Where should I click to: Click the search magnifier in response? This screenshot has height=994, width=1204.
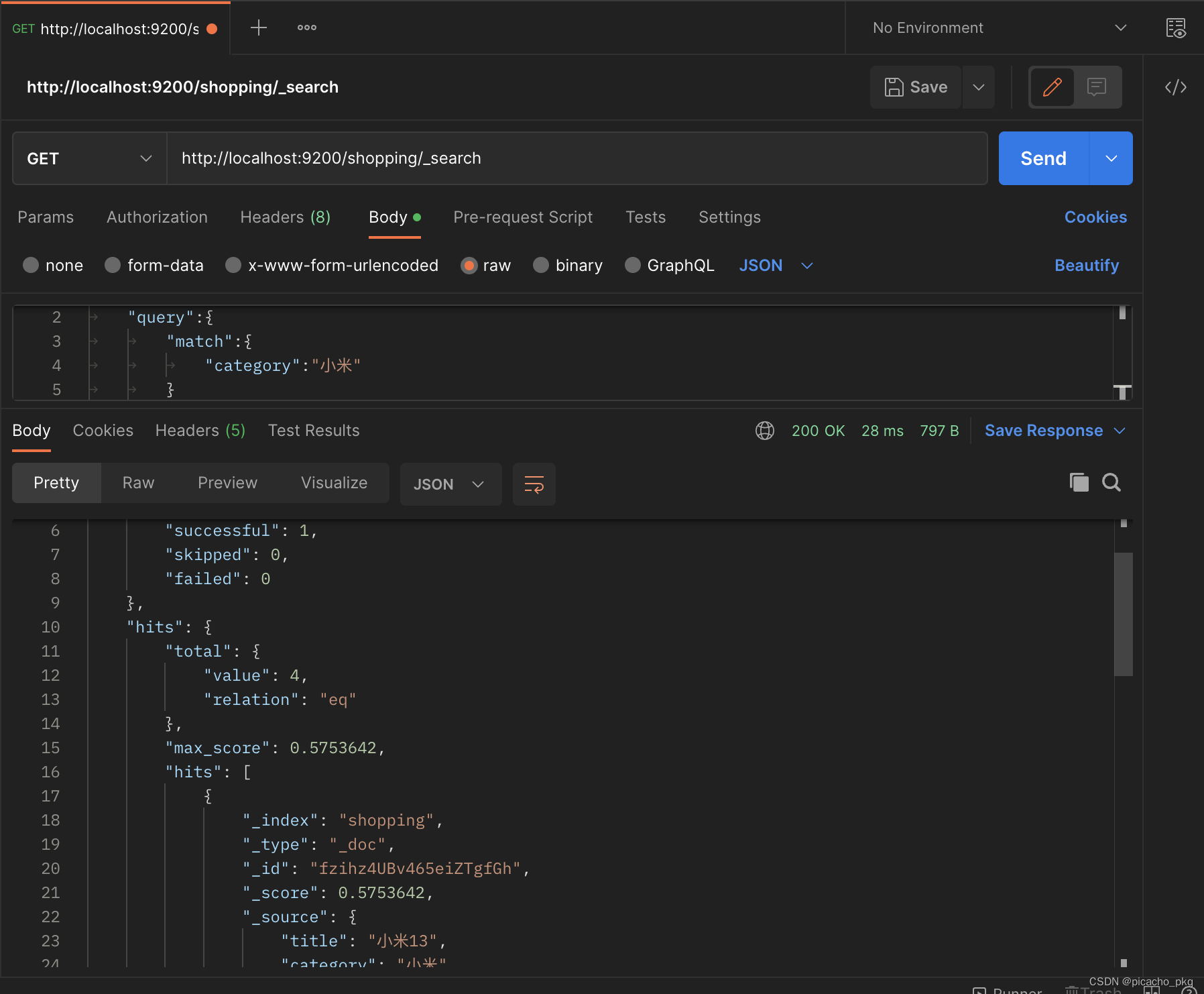1111,482
